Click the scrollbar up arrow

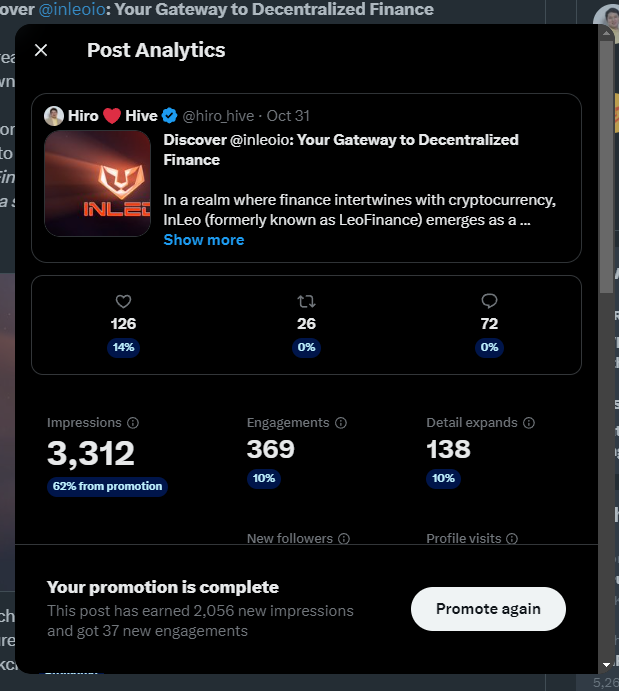point(606,33)
